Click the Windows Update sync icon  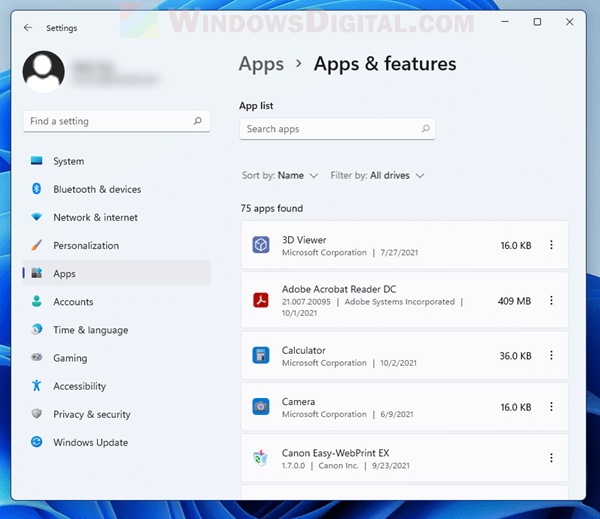37,442
